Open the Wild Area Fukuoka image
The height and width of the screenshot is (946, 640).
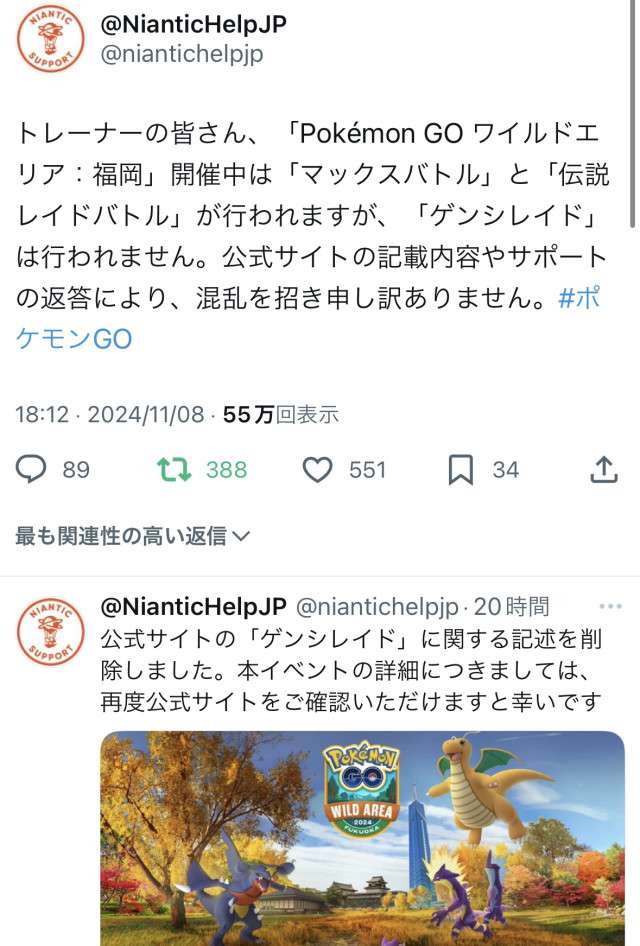point(363,838)
